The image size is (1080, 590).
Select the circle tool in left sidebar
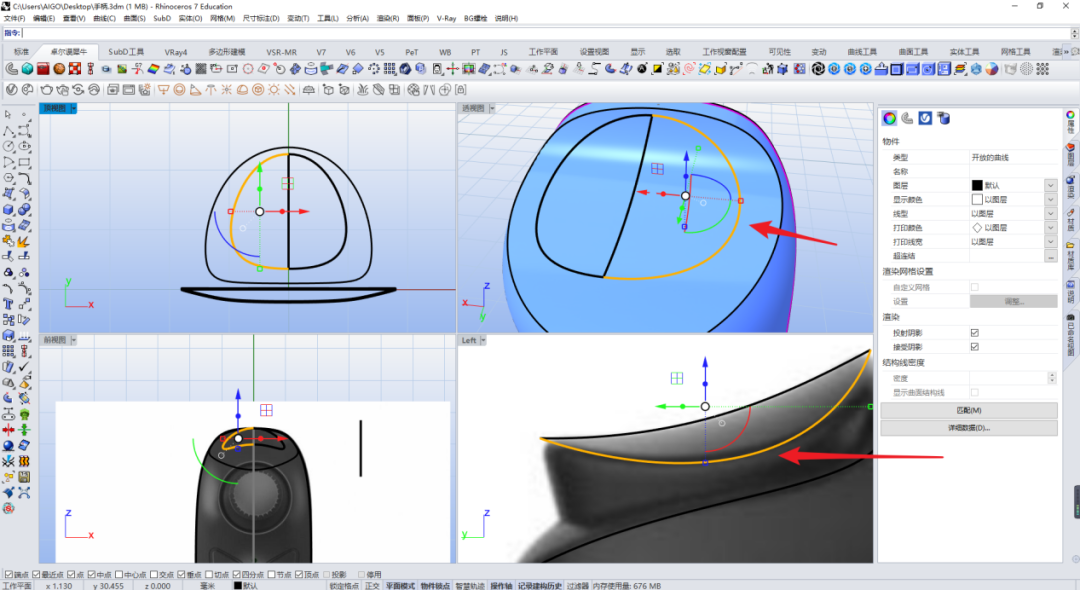pyautogui.click(x=8, y=147)
